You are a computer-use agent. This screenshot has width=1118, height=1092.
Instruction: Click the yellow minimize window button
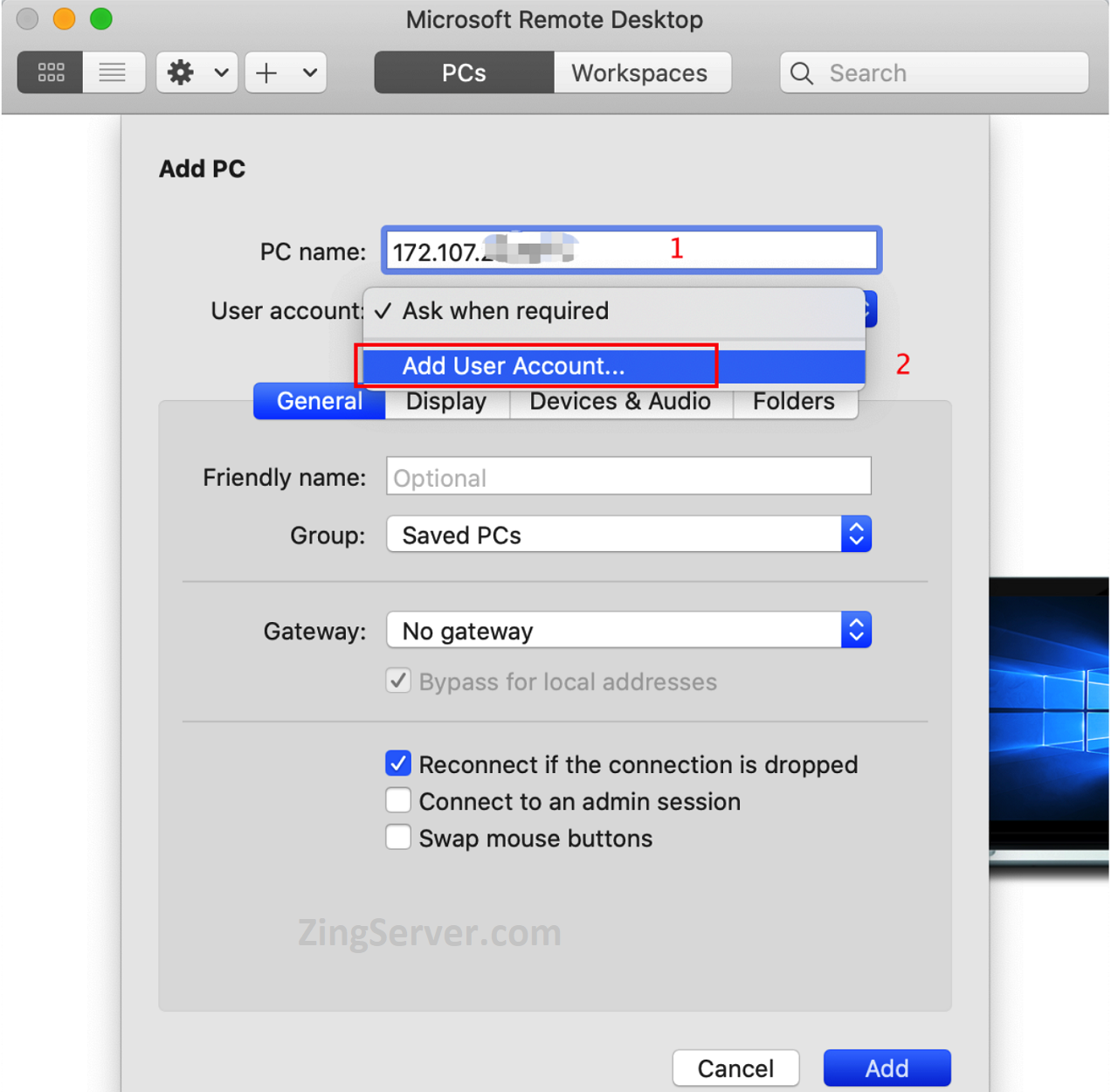(64, 18)
